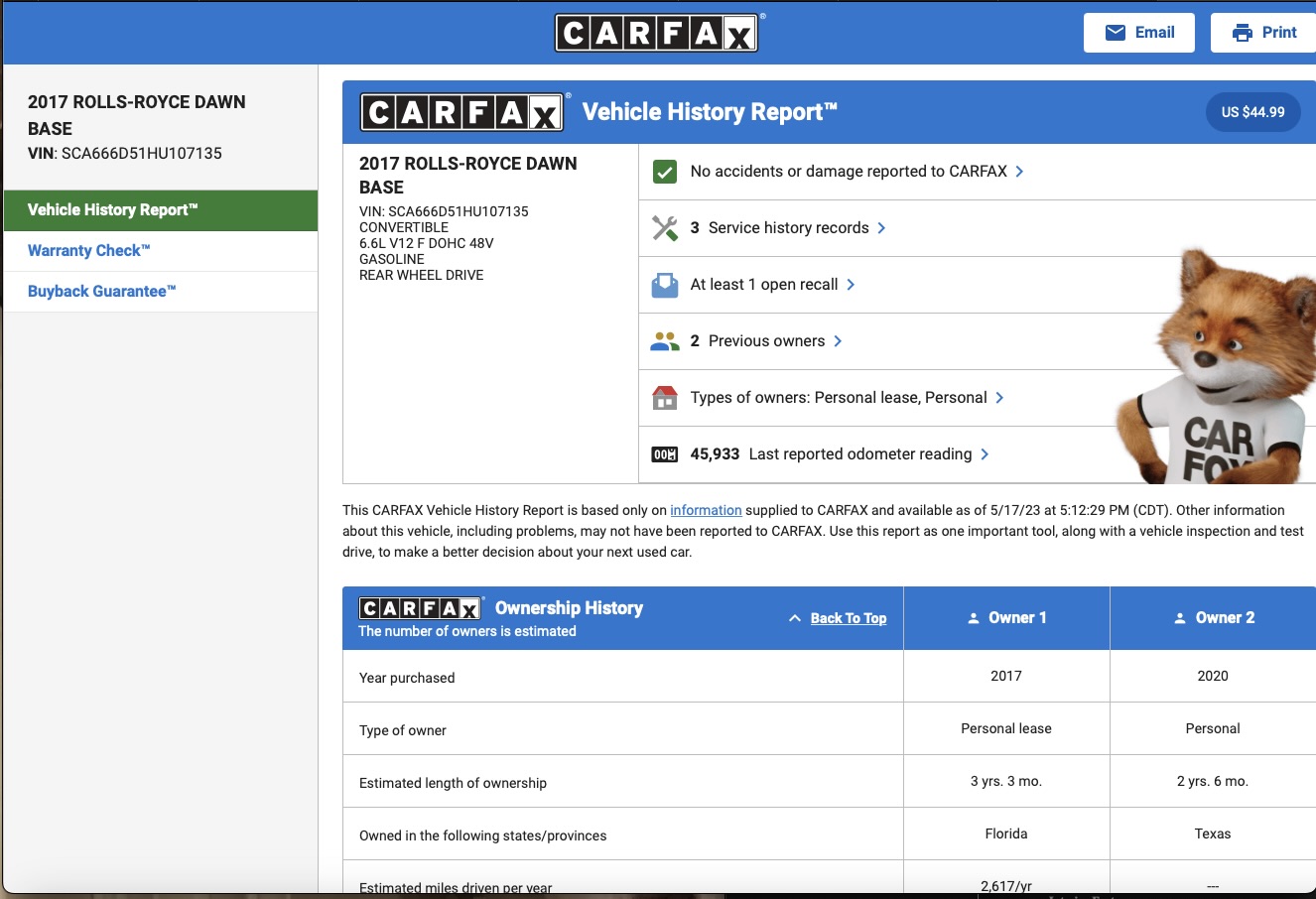1316x899 pixels.
Task: Click the US $44.99 price badge
Action: pyautogui.click(x=1253, y=112)
